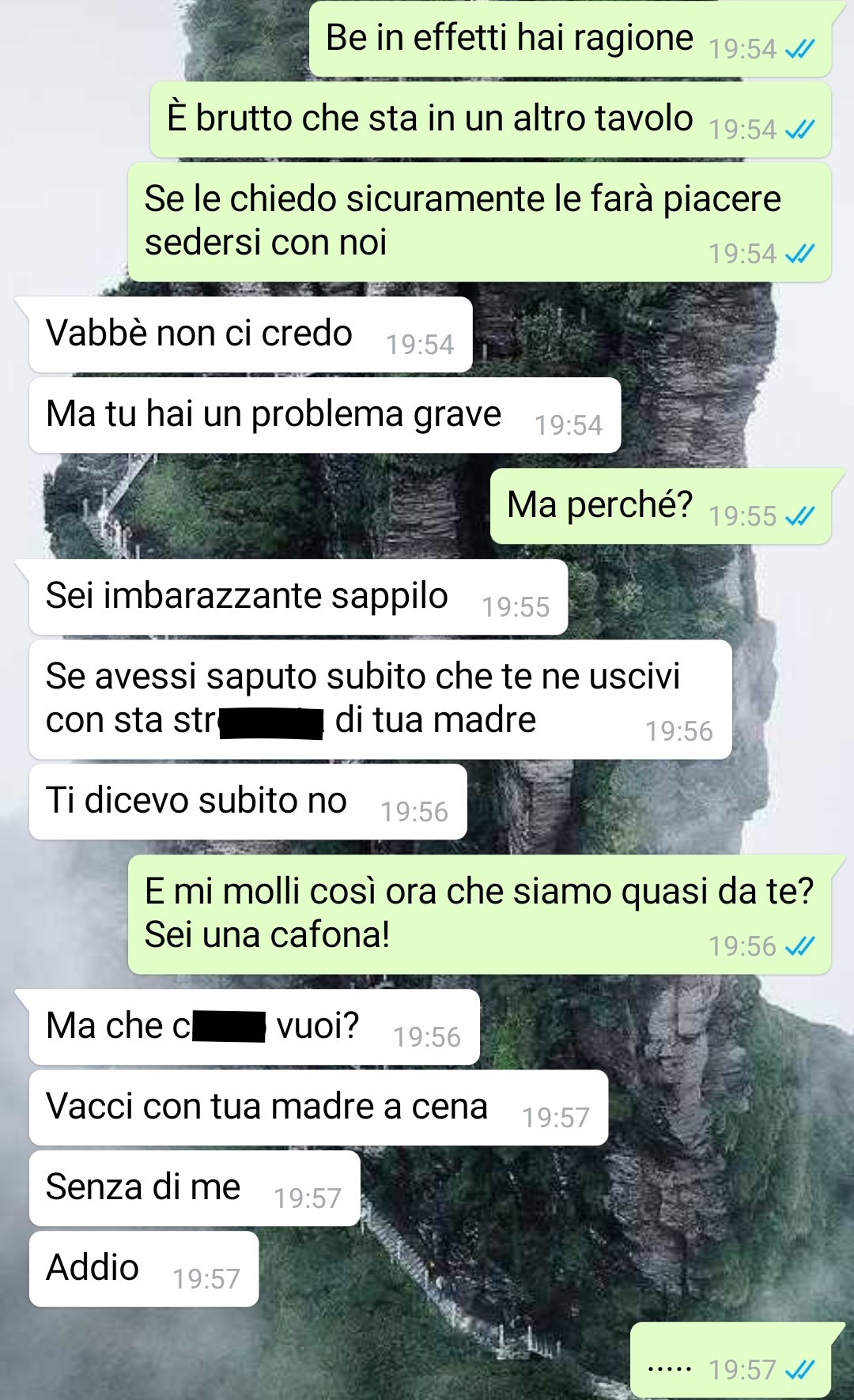Tap the censored "Ma che c... vuoi?" message
This screenshot has width=854, height=1400.
[254, 1027]
